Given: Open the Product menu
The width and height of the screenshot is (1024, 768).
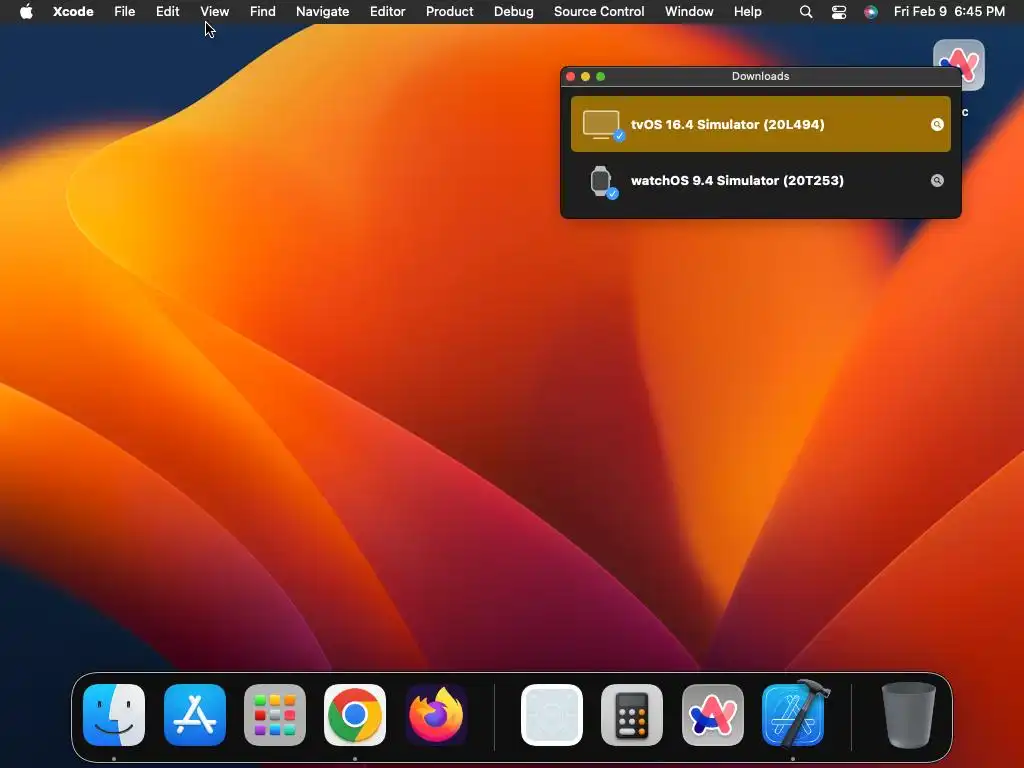Looking at the screenshot, I should [x=449, y=11].
